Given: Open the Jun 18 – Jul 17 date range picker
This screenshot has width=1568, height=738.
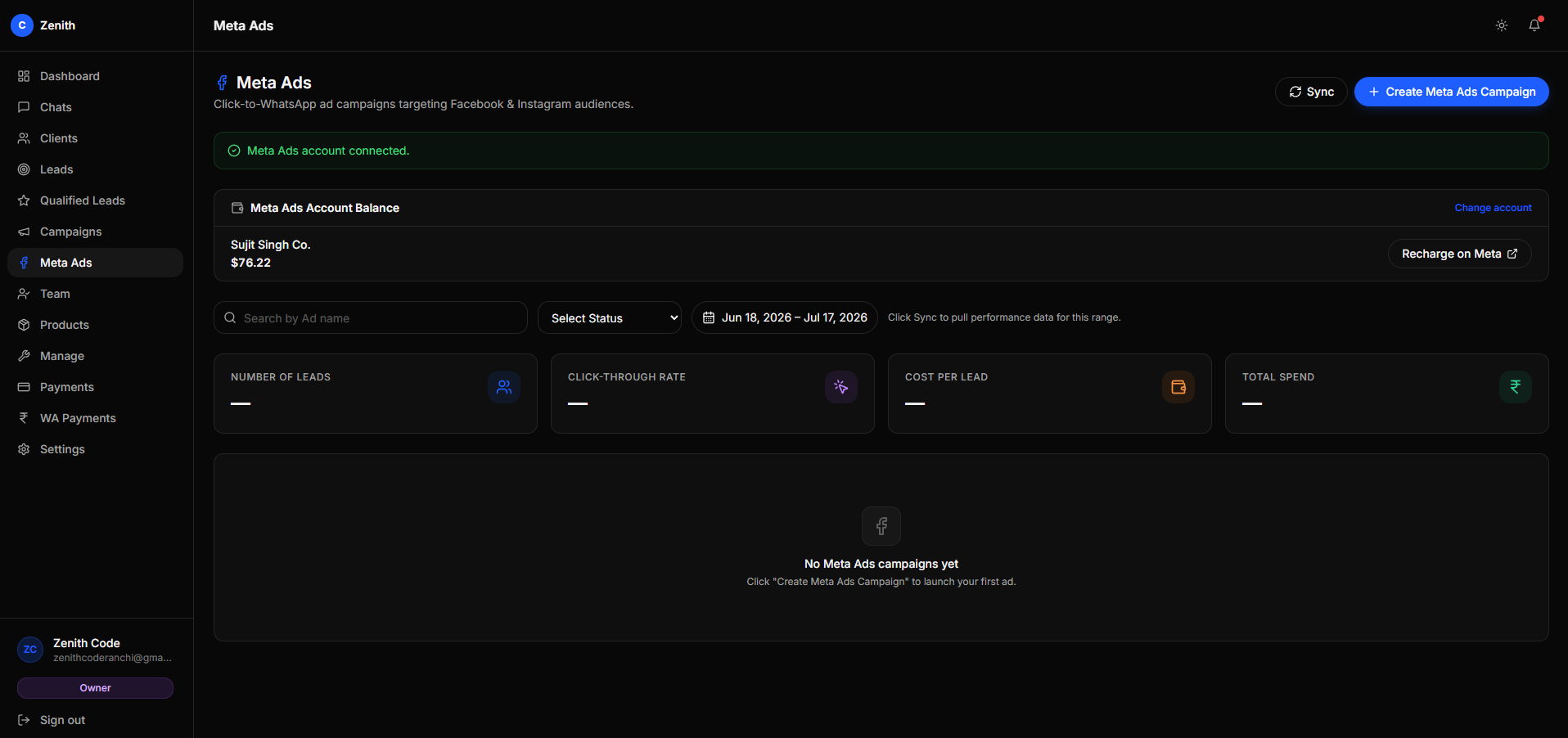Looking at the screenshot, I should click(785, 317).
